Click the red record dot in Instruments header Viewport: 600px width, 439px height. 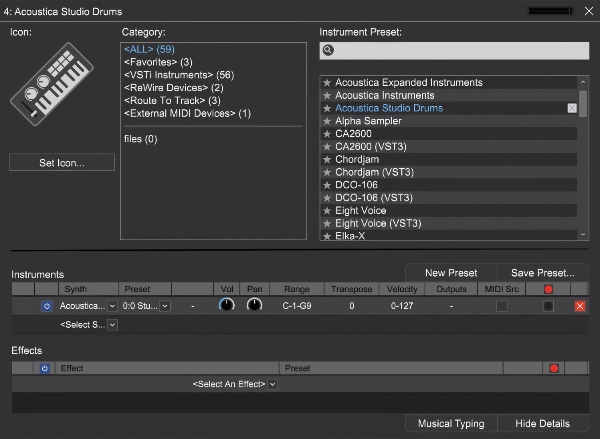coord(548,289)
